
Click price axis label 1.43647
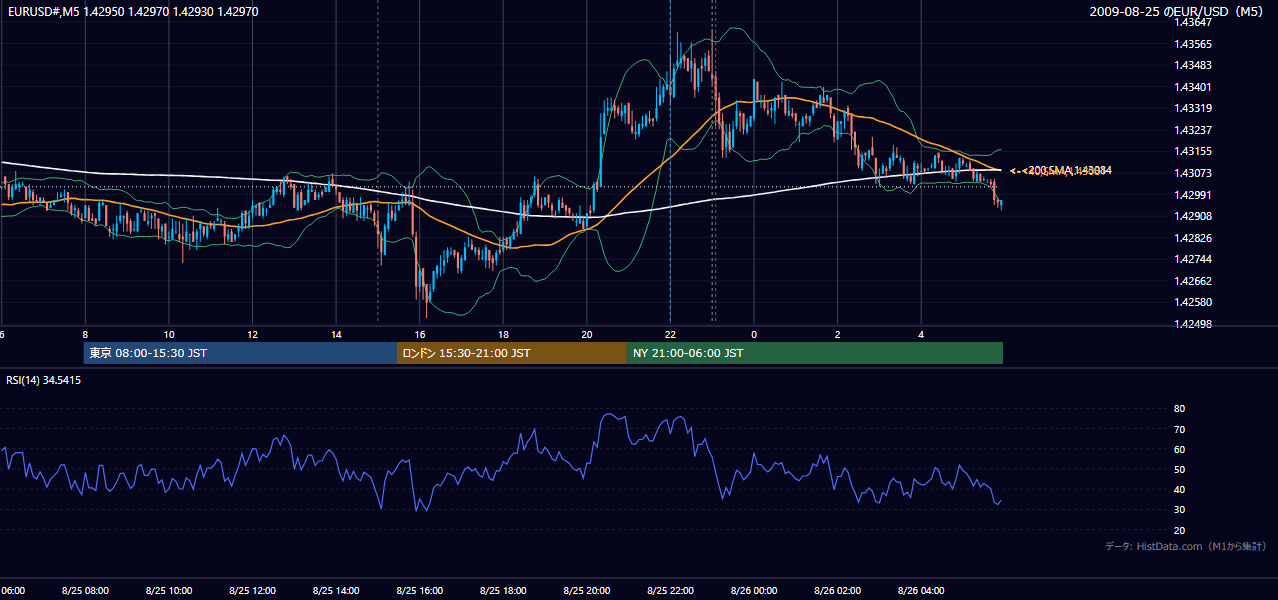(x=1193, y=22)
